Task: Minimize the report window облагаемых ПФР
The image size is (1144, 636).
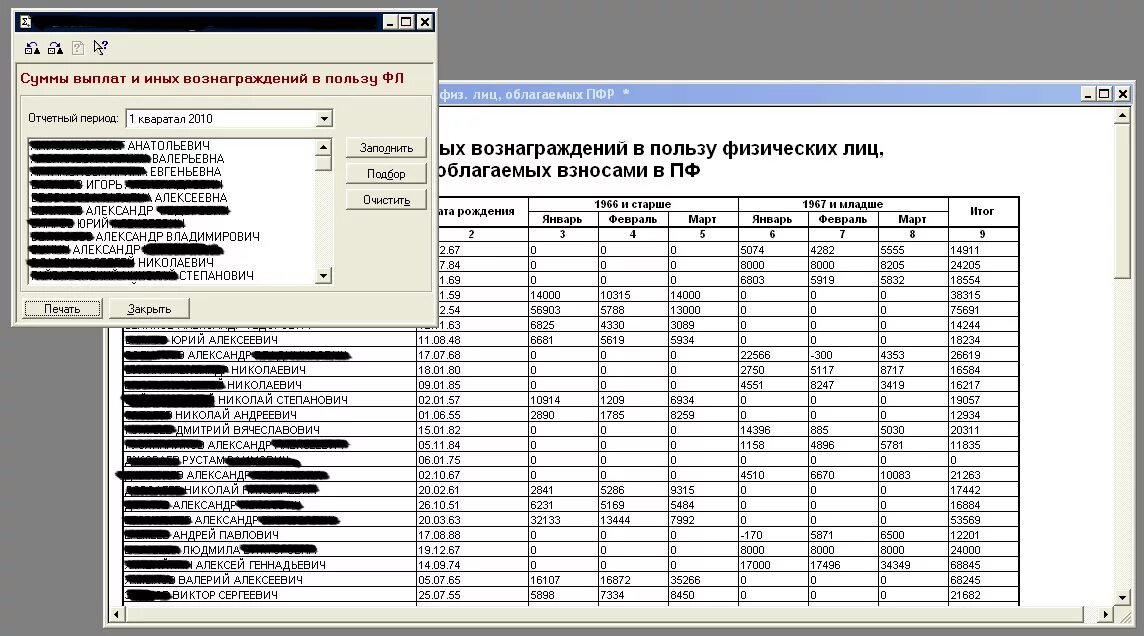Action: [x=1088, y=93]
